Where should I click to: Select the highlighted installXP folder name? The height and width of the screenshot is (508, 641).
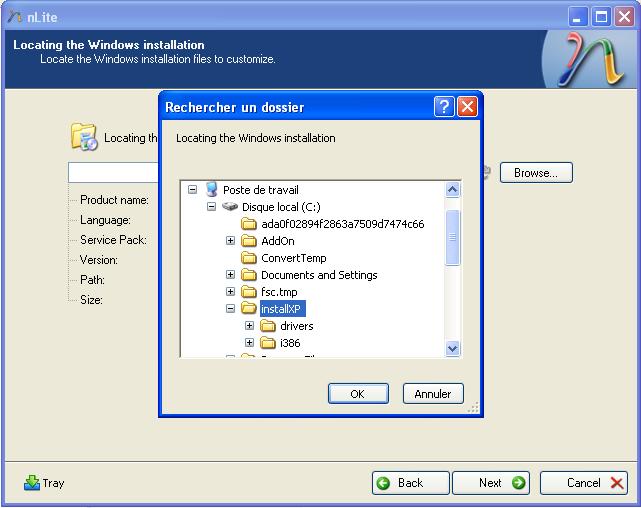pos(282,309)
